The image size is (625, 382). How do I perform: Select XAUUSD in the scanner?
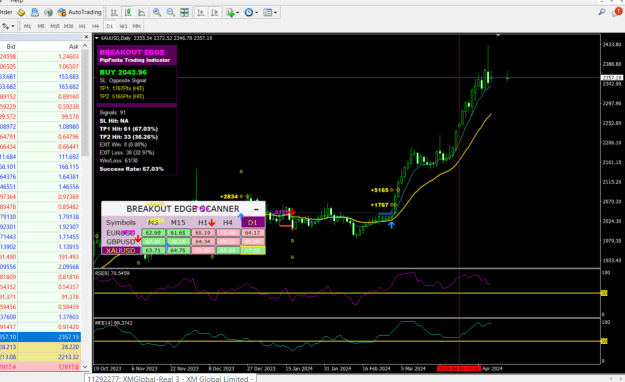[121, 250]
